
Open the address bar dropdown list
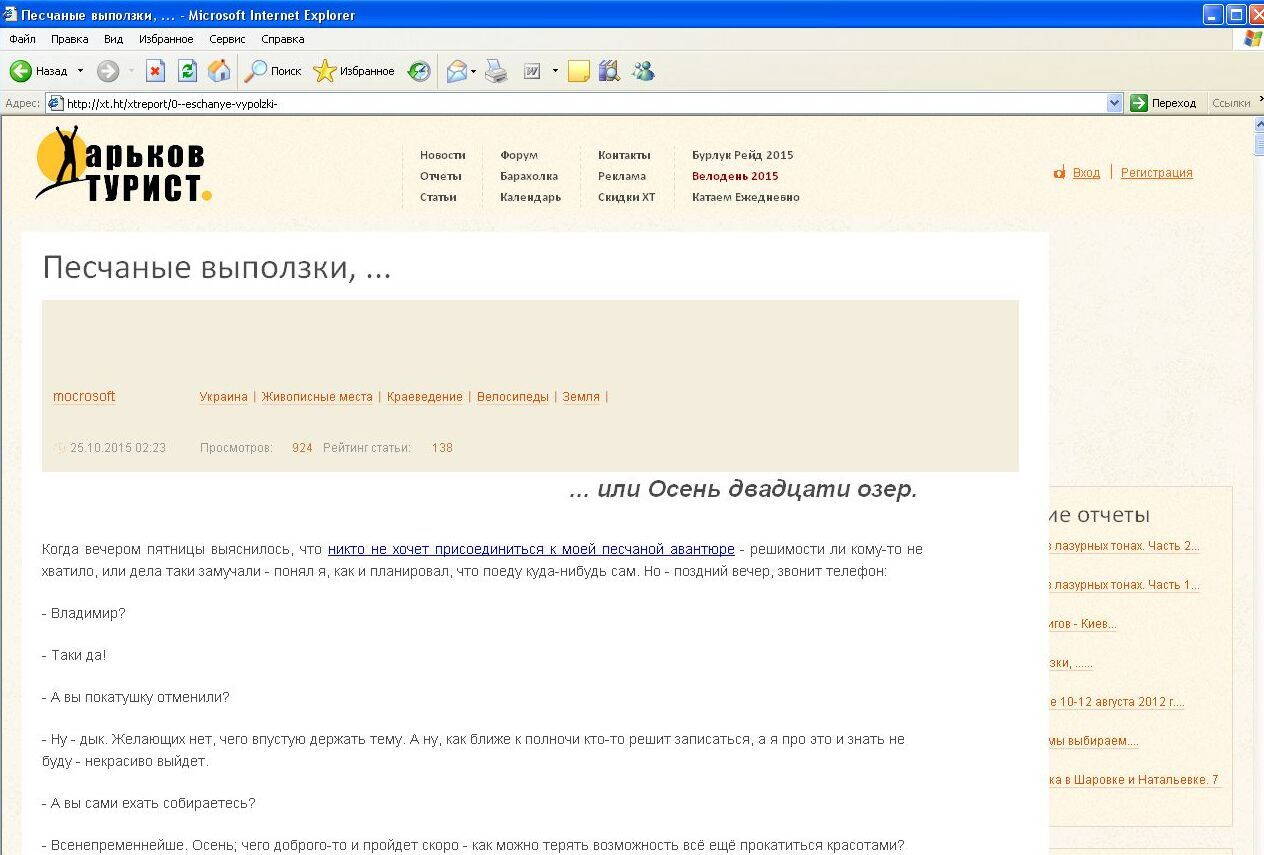pos(1114,103)
